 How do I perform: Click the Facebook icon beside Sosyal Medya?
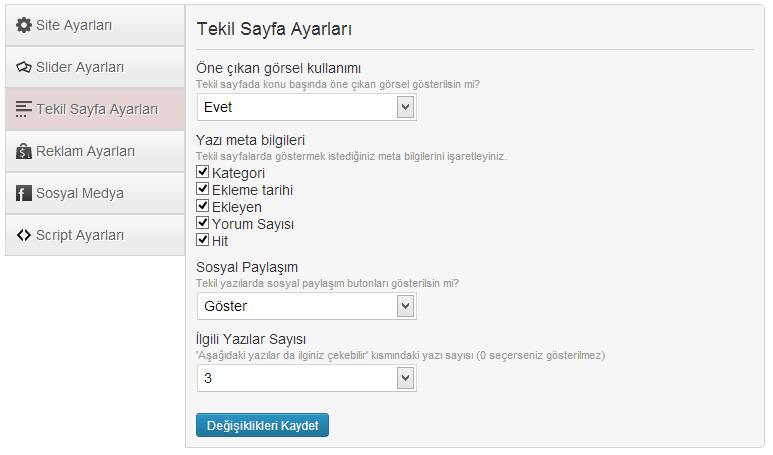click(x=24, y=193)
